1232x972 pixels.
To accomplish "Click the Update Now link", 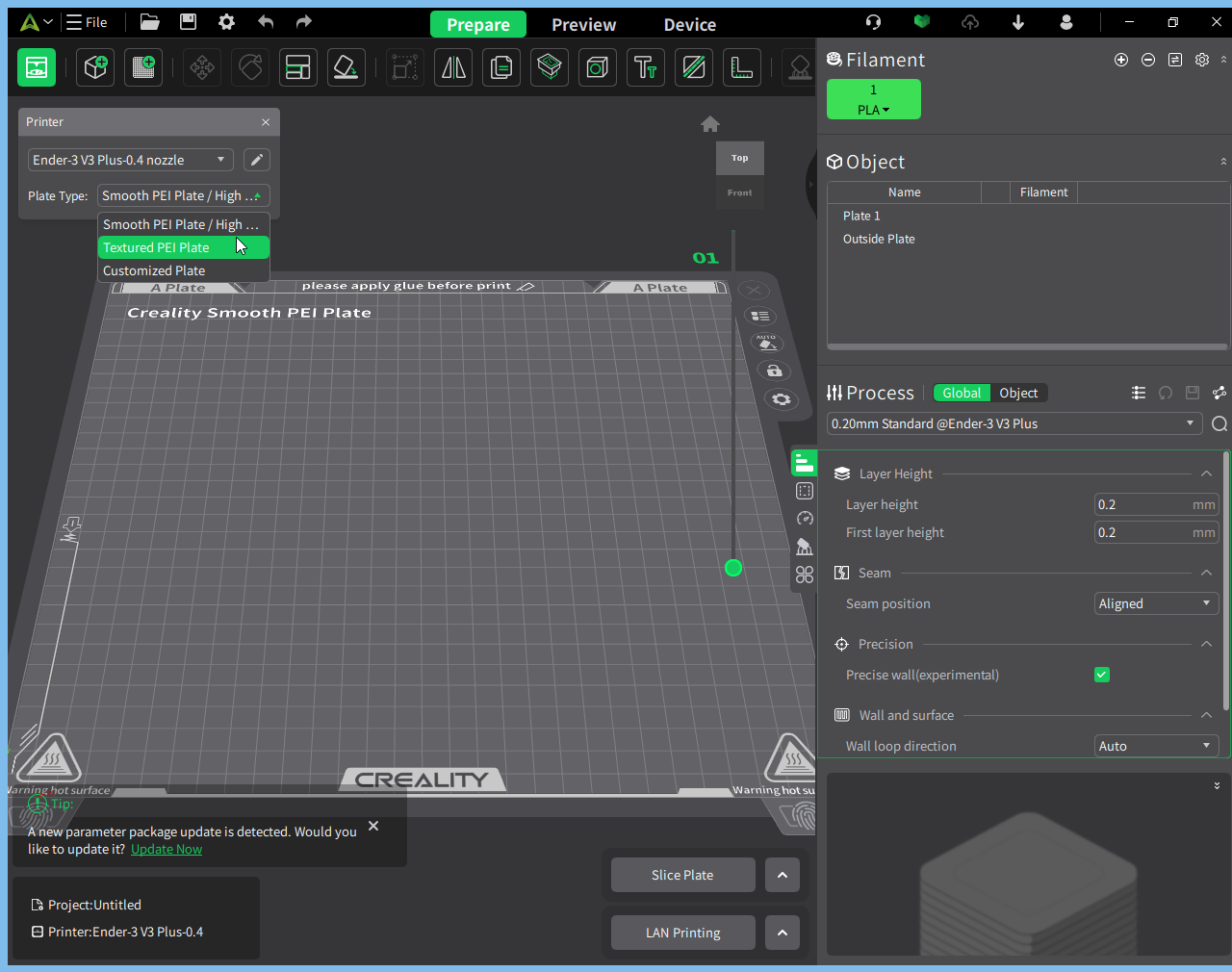I will point(167,849).
